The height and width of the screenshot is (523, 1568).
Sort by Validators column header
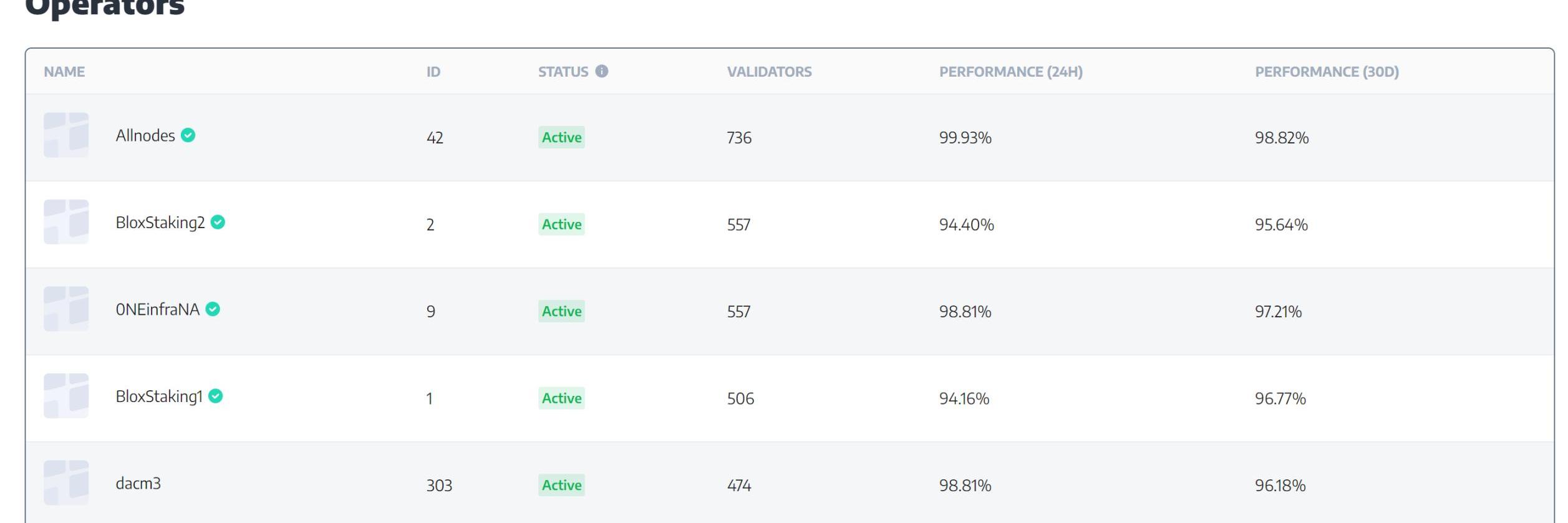pyautogui.click(x=769, y=72)
